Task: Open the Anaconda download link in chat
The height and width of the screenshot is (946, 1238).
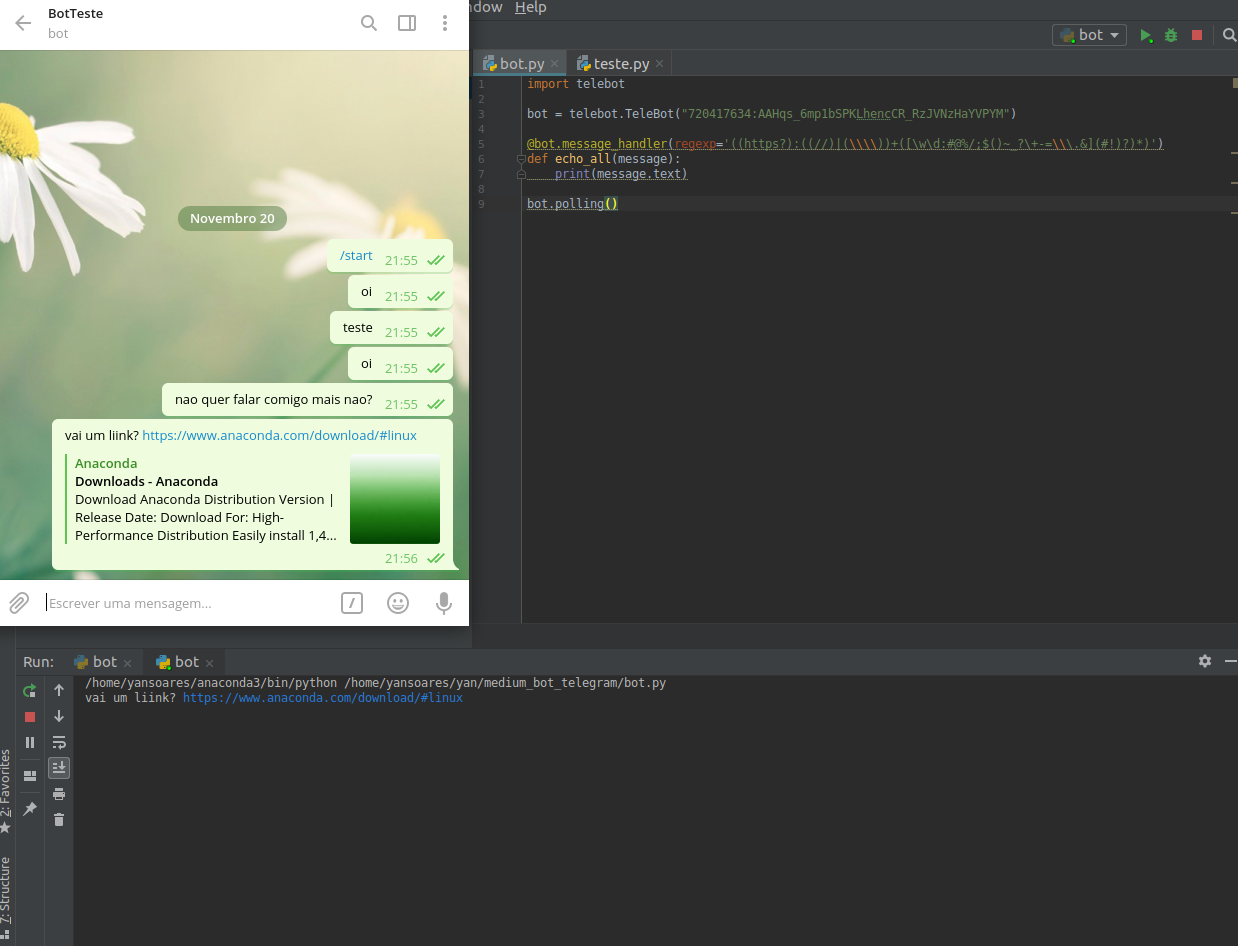Action: coord(280,435)
